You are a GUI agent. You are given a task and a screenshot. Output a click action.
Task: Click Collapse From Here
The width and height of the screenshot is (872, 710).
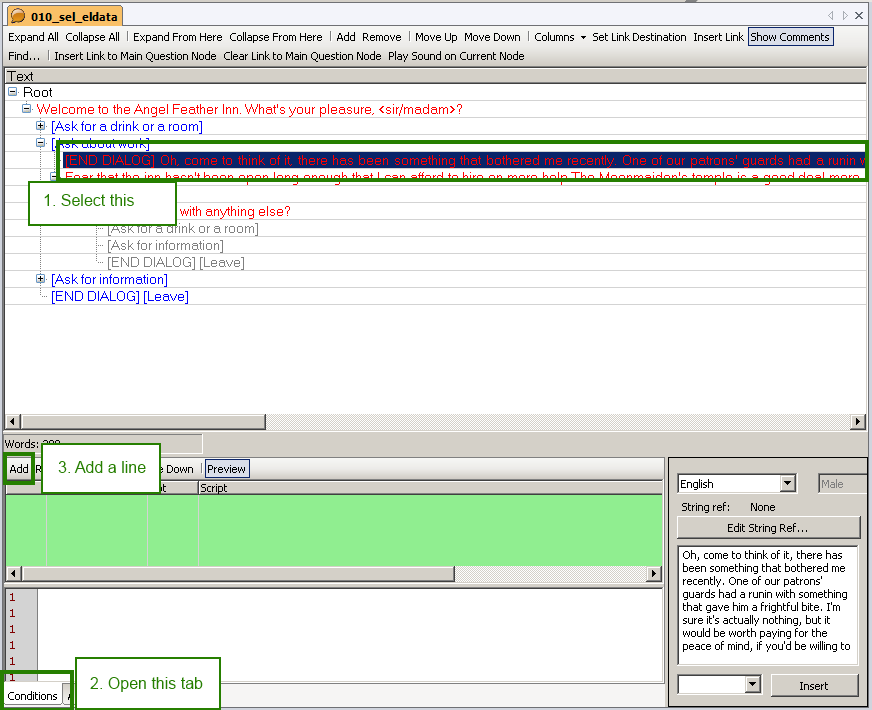[x=276, y=37]
